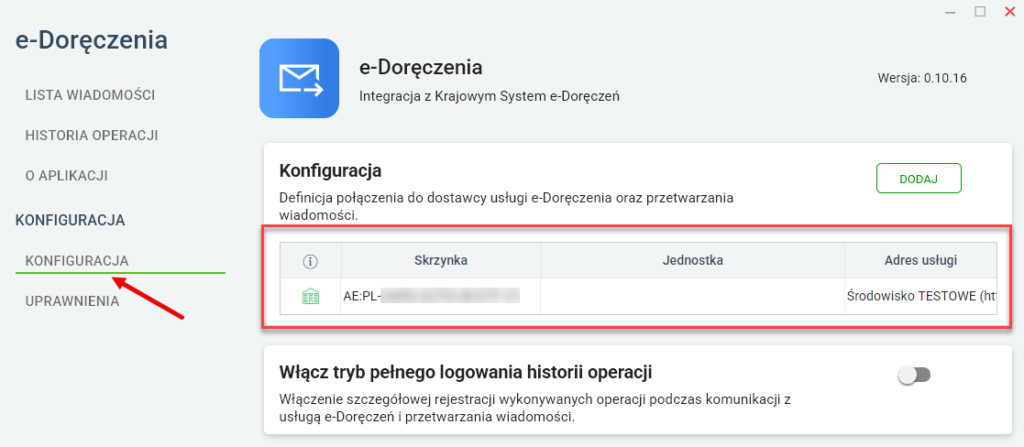The width and height of the screenshot is (1024, 447).
Task: Click the e-Doręczenia sidebar title
Action: pyautogui.click(x=91, y=41)
